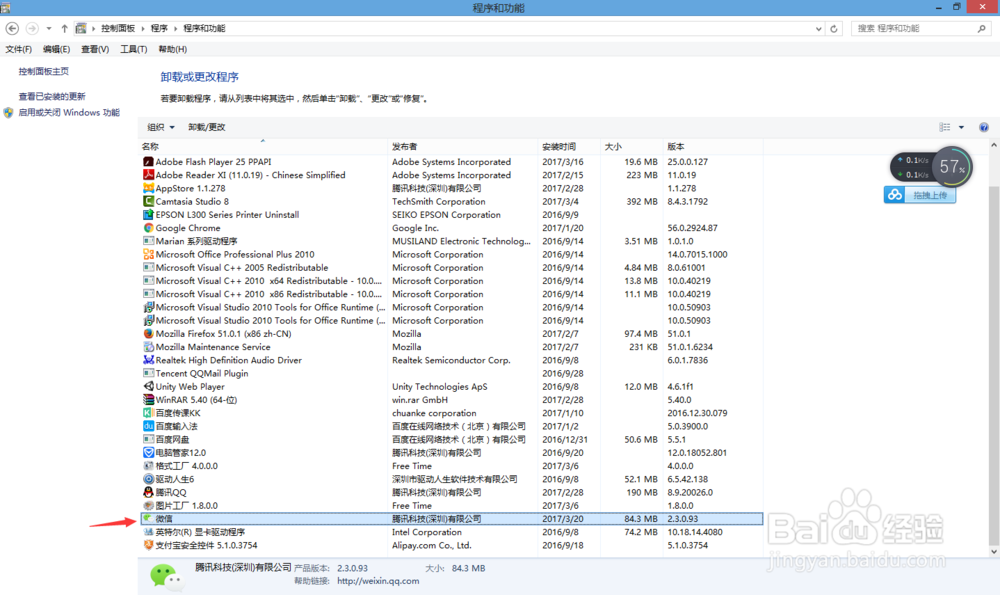This screenshot has width=1000, height=595.
Task: Click the 百度输入法 icon
Action: point(148,426)
